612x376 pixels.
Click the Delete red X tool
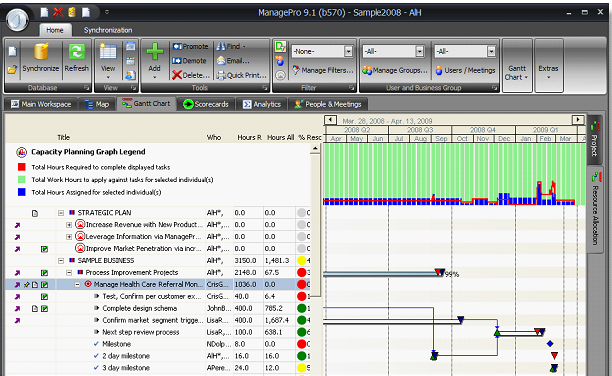click(191, 75)
